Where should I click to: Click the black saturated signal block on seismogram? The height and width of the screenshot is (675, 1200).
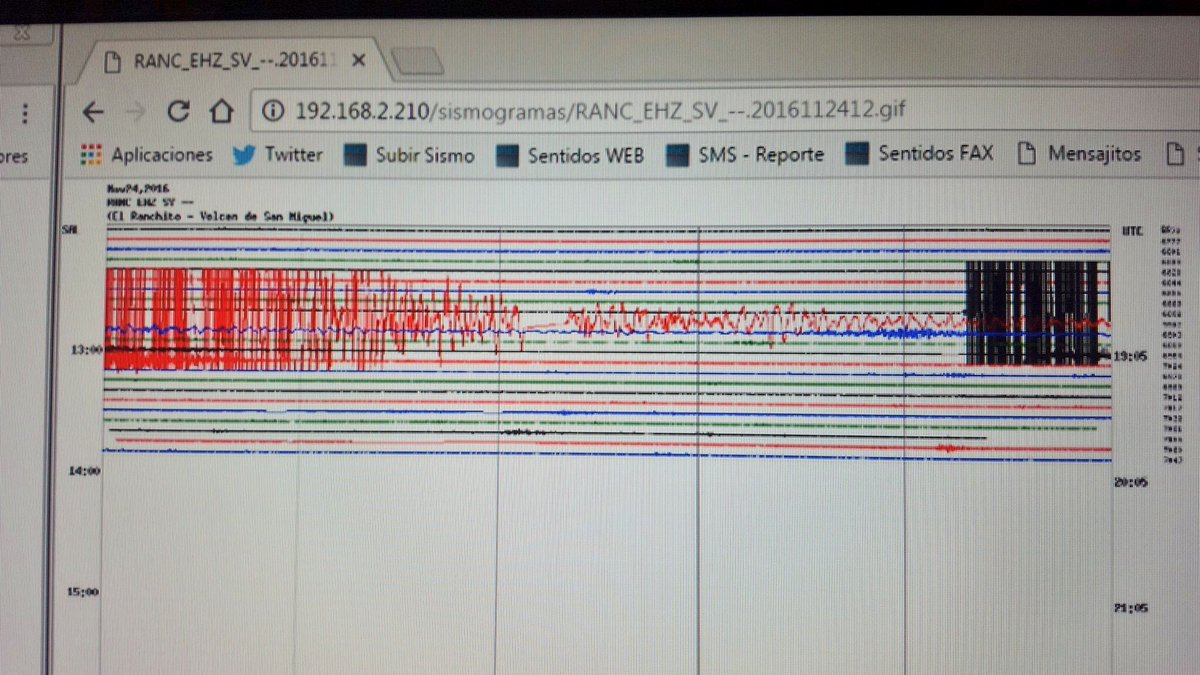1038,312
